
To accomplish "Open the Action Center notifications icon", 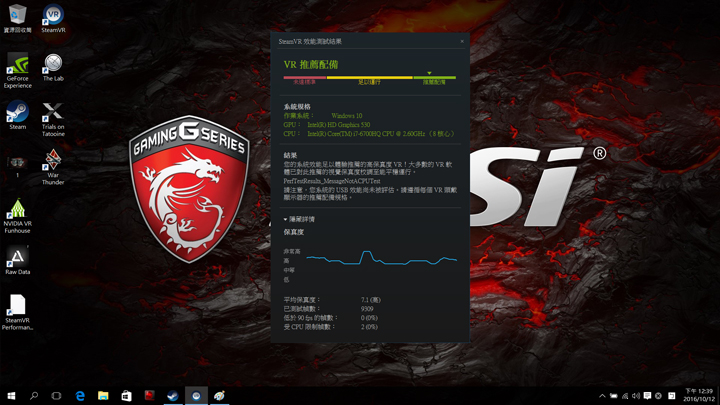I will [x=647, y=396].
